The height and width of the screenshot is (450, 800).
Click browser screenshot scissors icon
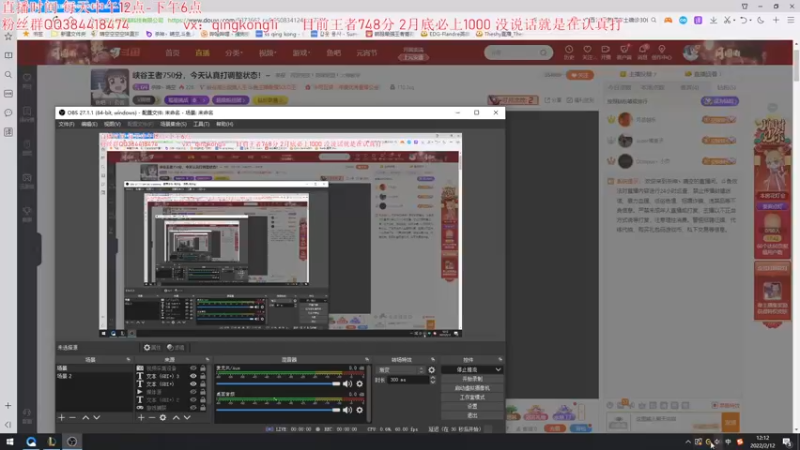coord(728,20)
